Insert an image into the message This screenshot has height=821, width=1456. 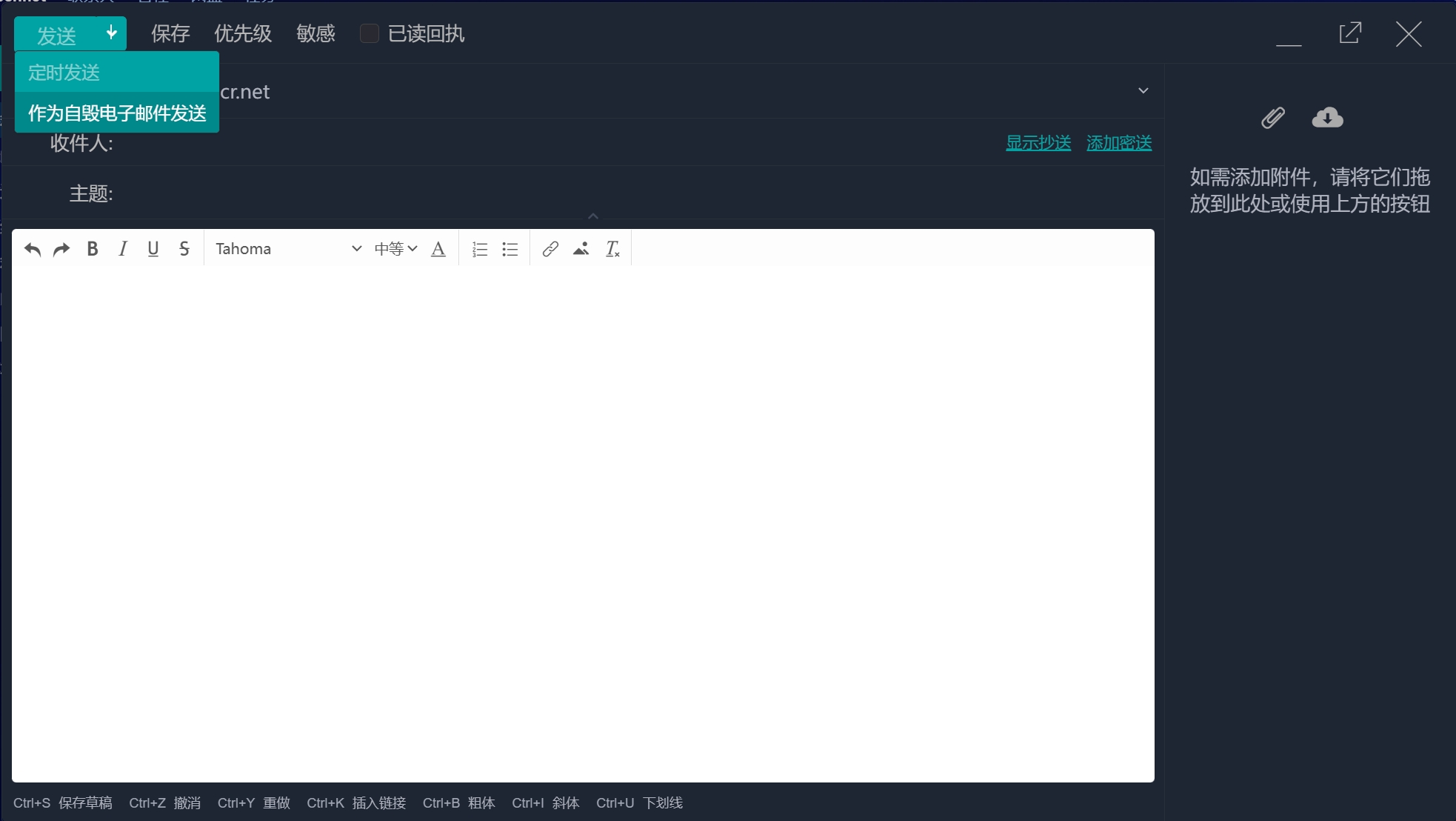click(x=581, y=249)
